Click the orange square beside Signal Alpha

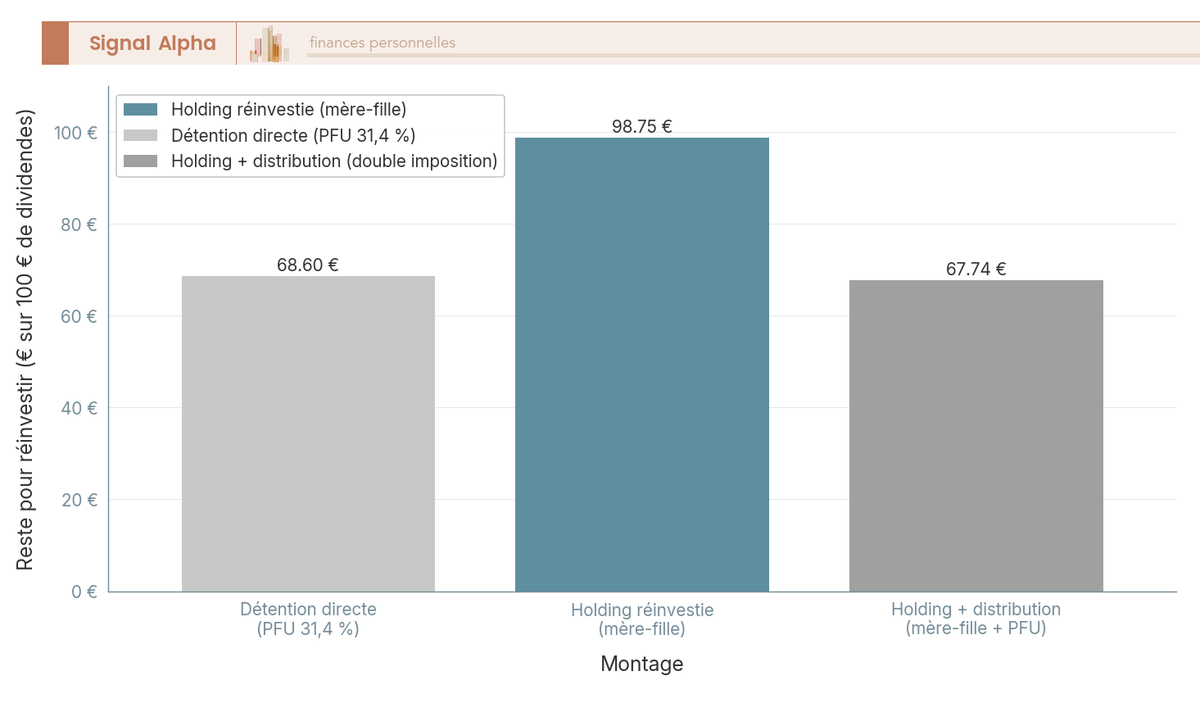(55, 43)
